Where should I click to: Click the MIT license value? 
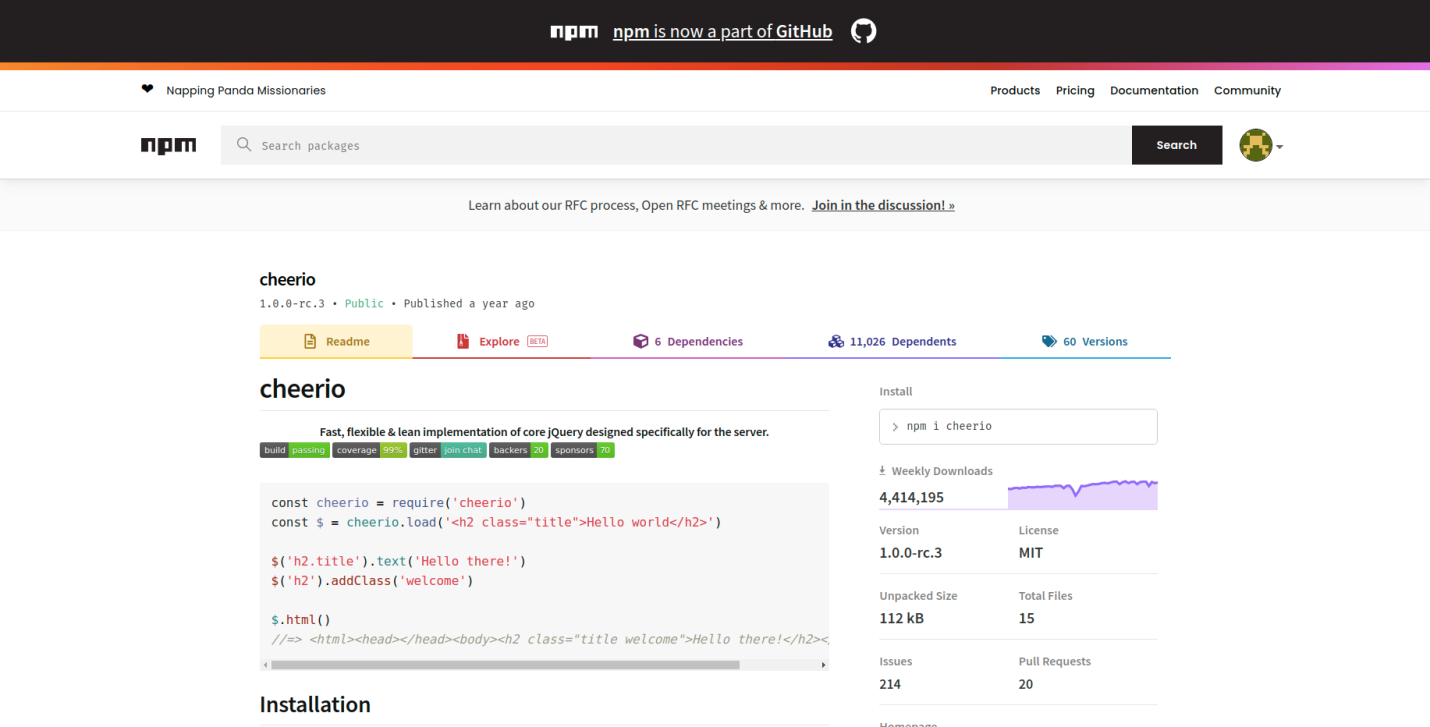click(1031, 553)
